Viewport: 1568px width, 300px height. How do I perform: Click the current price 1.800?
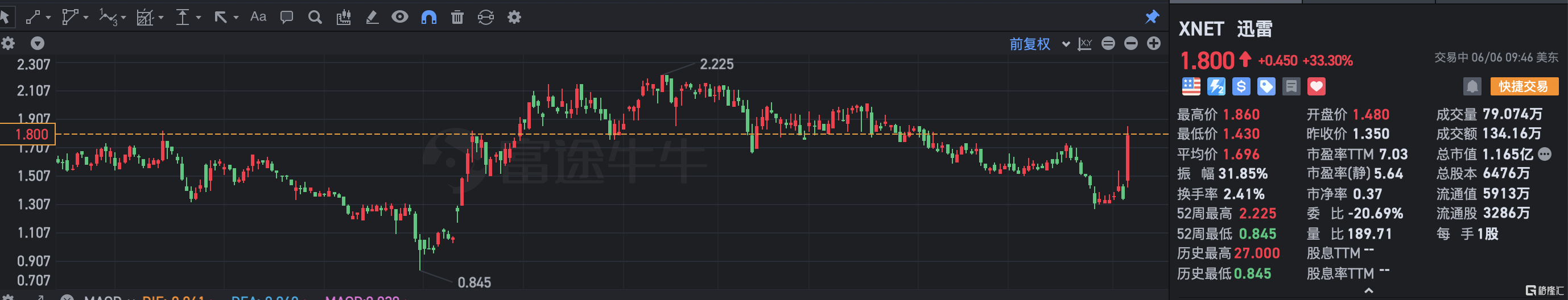(x=1207, y=61)
